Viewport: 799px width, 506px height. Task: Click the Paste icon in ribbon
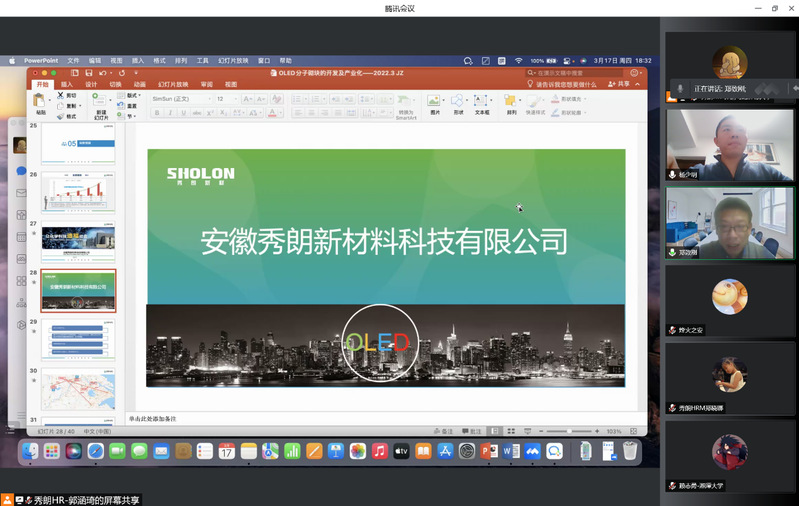click(40, 102)
